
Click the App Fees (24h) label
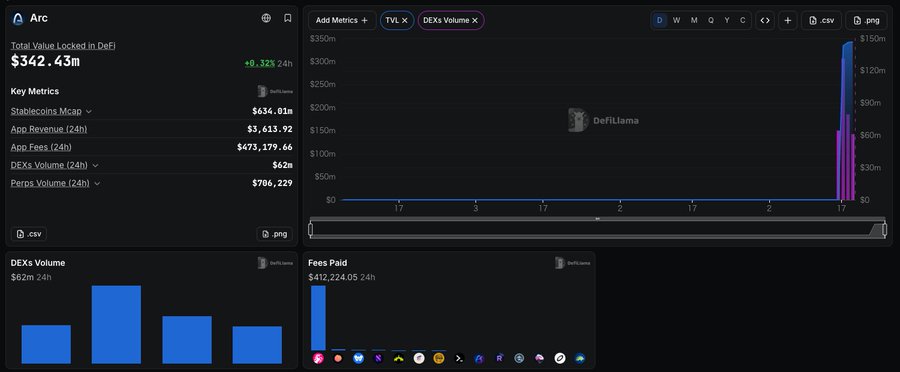point(41,148)
